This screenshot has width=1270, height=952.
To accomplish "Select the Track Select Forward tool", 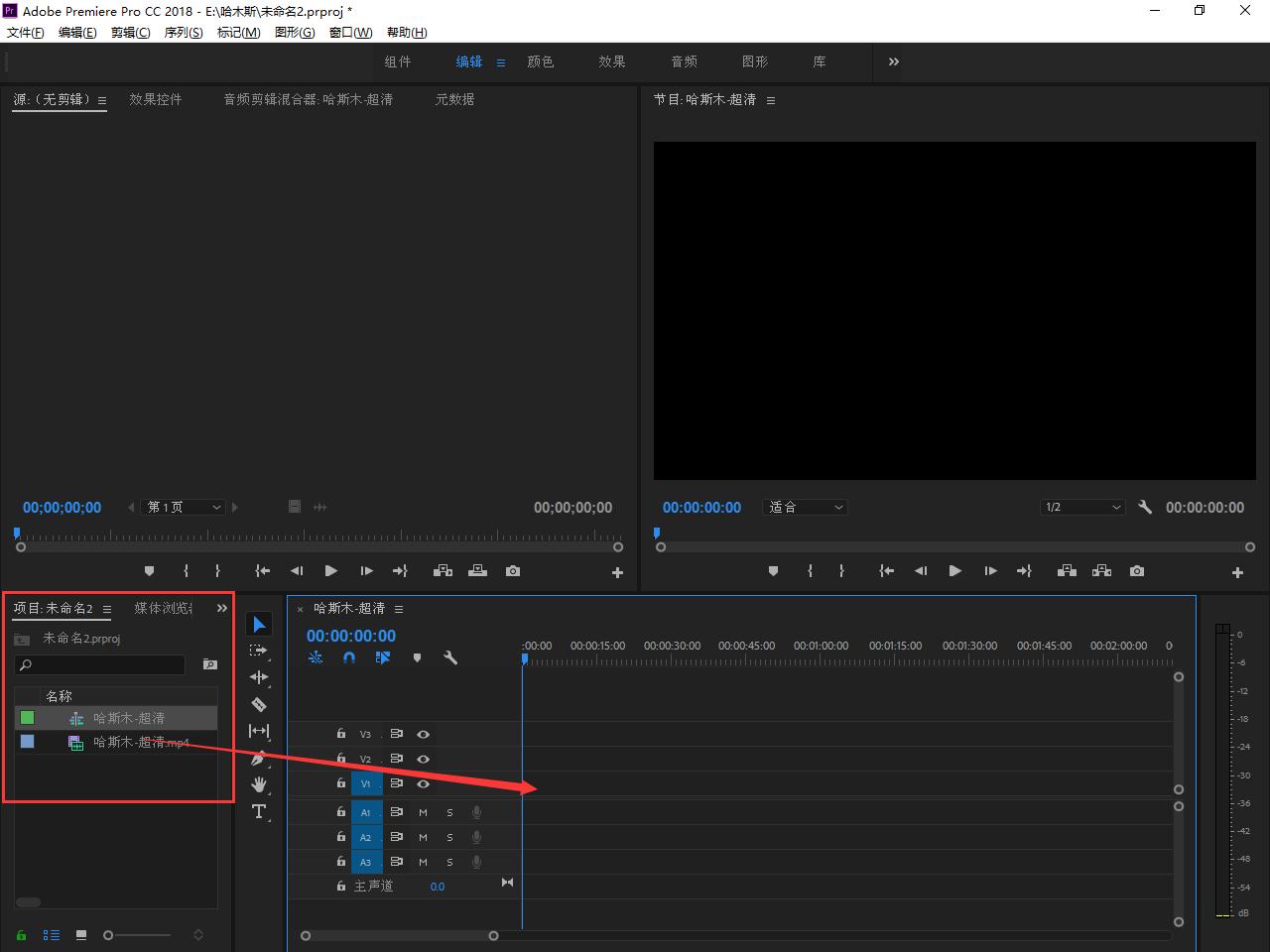I will pos(259,651).
